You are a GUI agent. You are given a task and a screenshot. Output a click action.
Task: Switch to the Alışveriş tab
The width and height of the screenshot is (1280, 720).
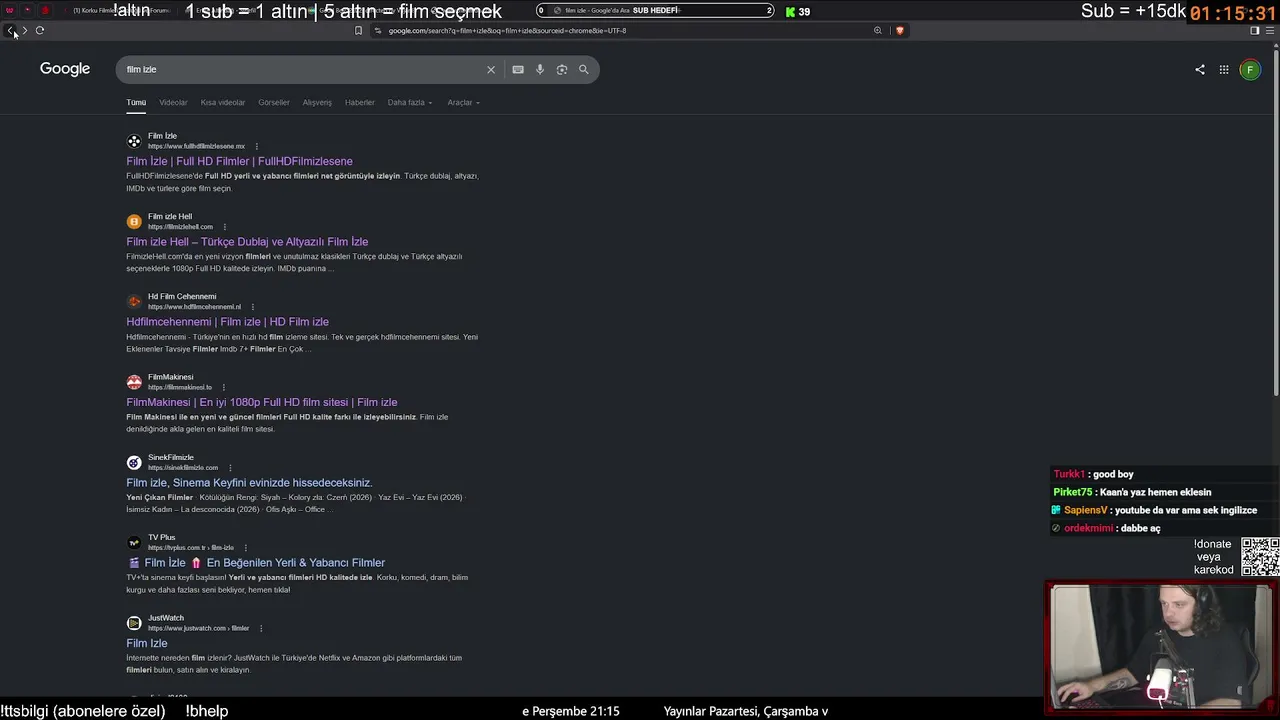point(317,102)
